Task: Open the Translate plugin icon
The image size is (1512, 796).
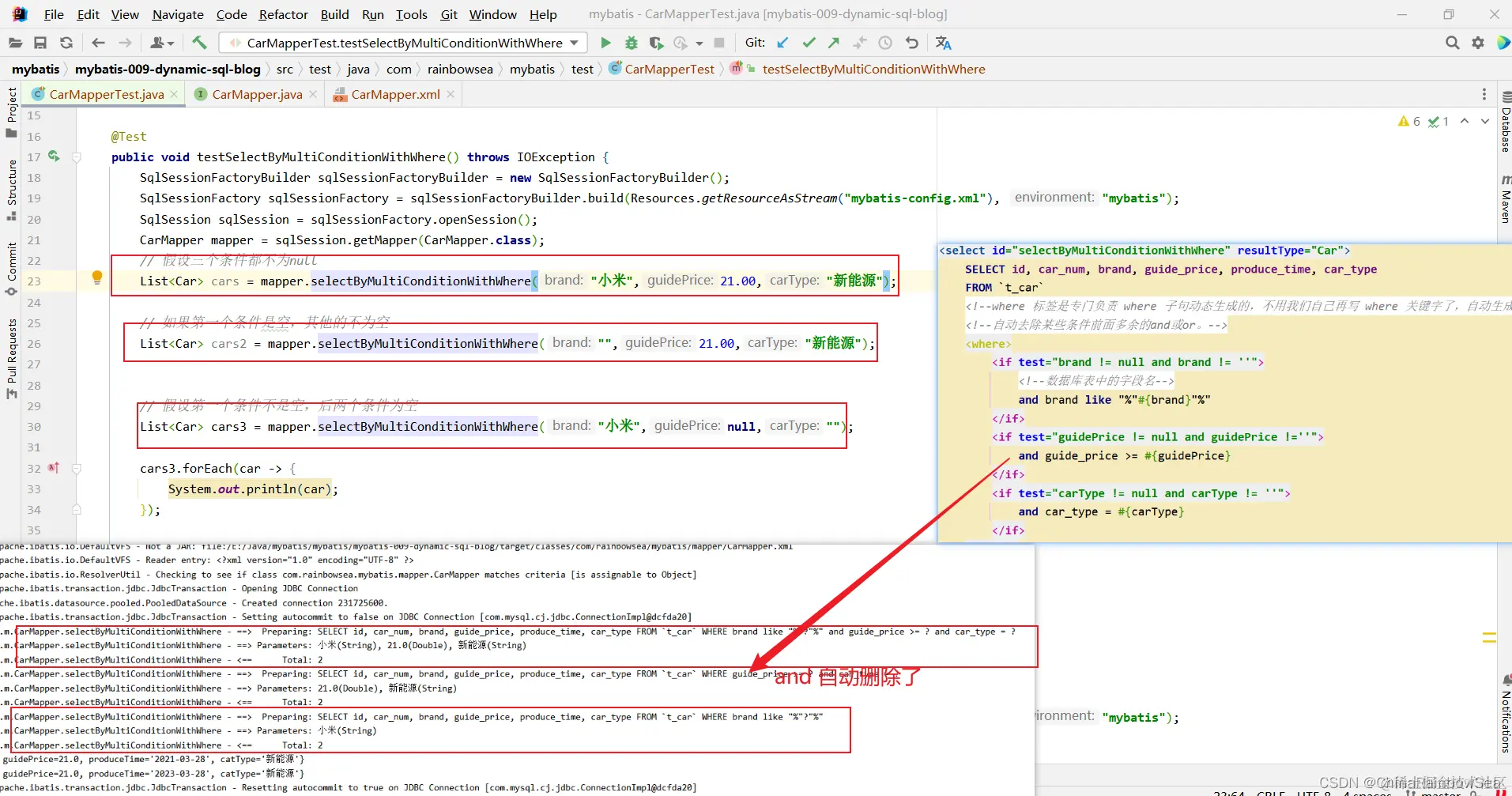Action: pos(944,43)
